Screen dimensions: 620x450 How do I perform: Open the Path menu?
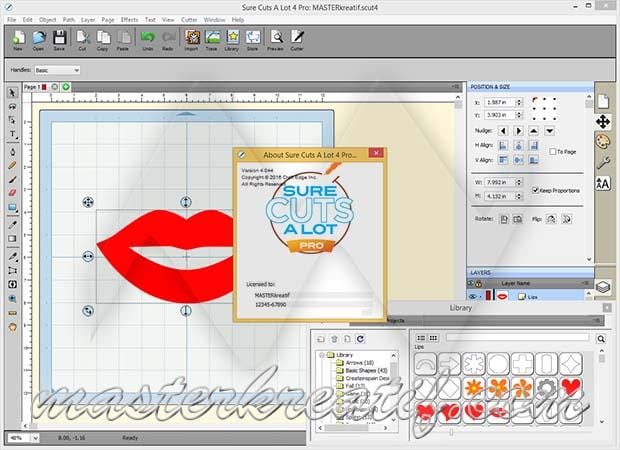pyautogui.click(x=68, y=19)
